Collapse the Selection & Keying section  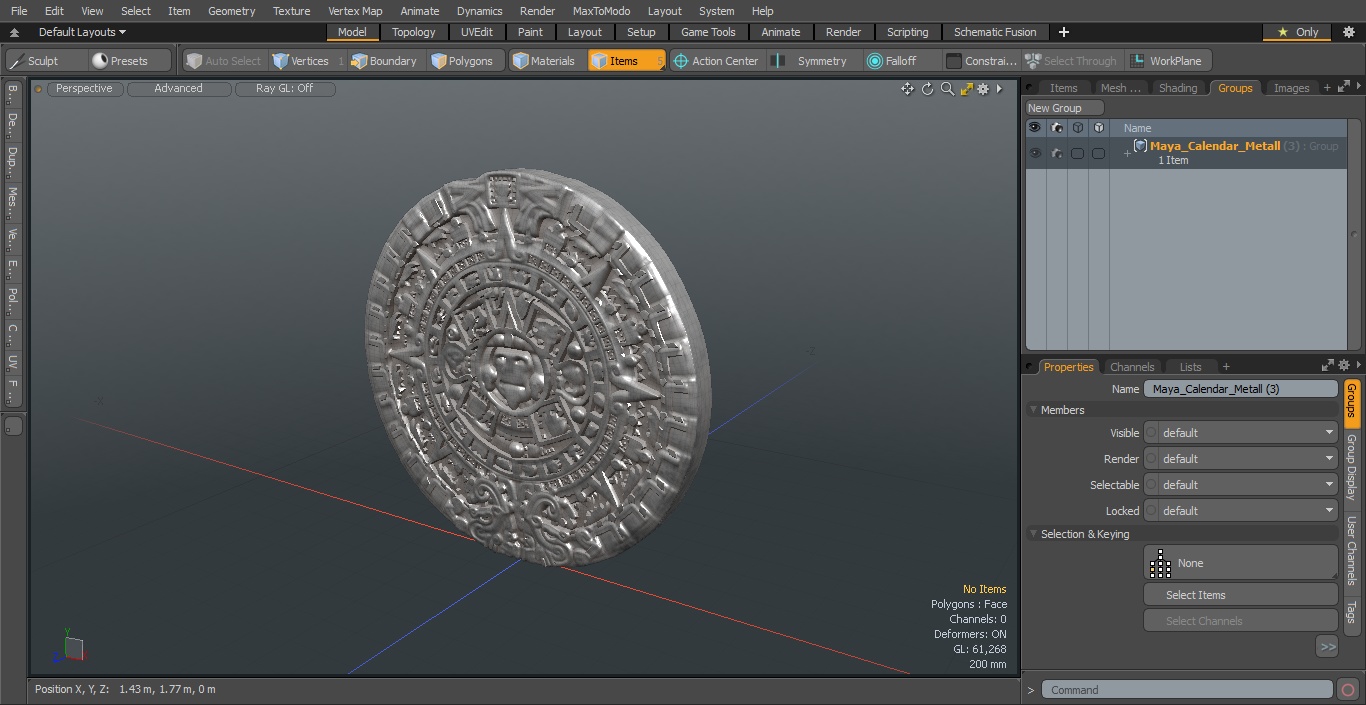tap(1034, 534)
